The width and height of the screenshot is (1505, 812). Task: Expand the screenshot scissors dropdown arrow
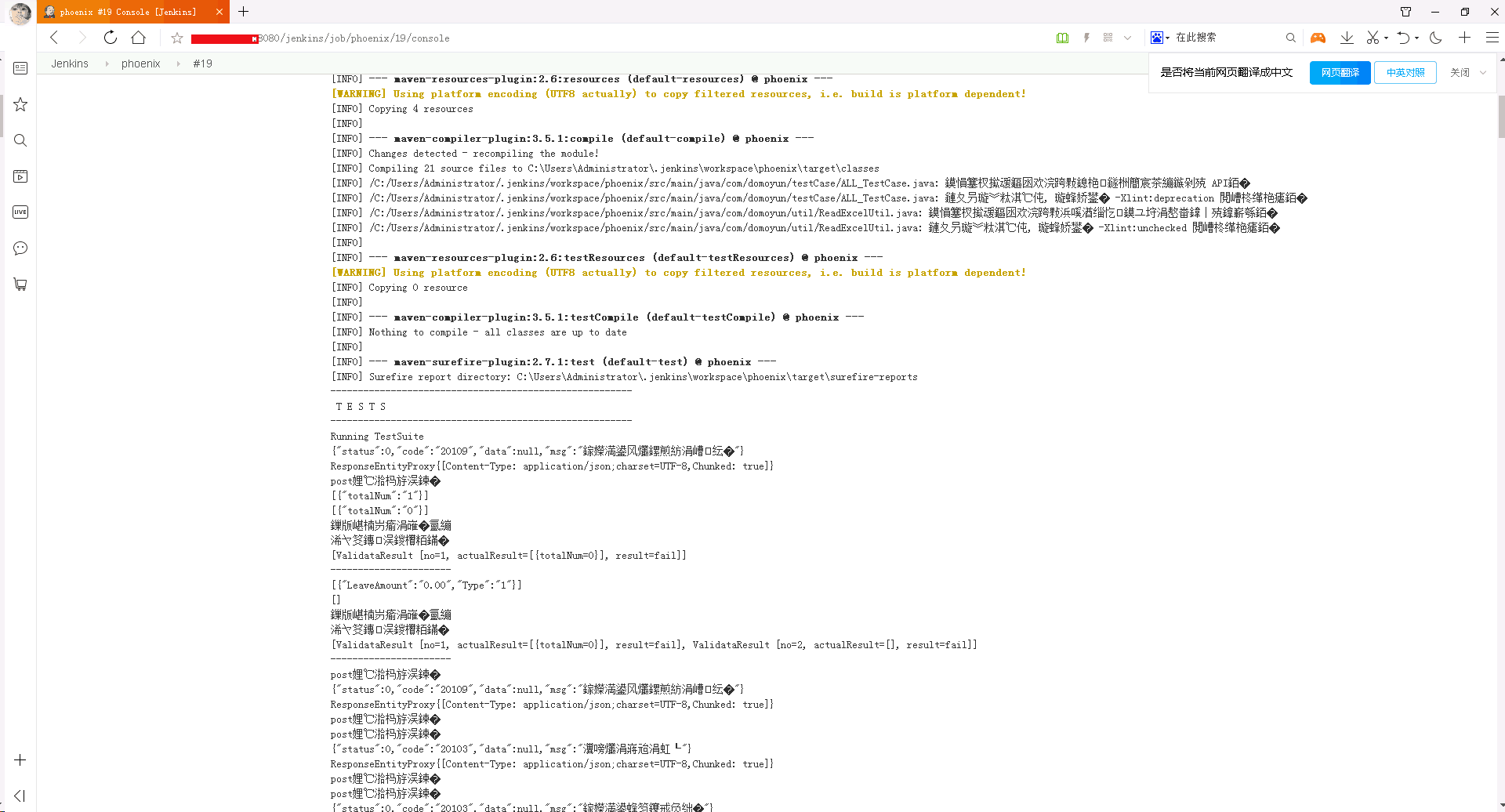(x=1386, y=38)
